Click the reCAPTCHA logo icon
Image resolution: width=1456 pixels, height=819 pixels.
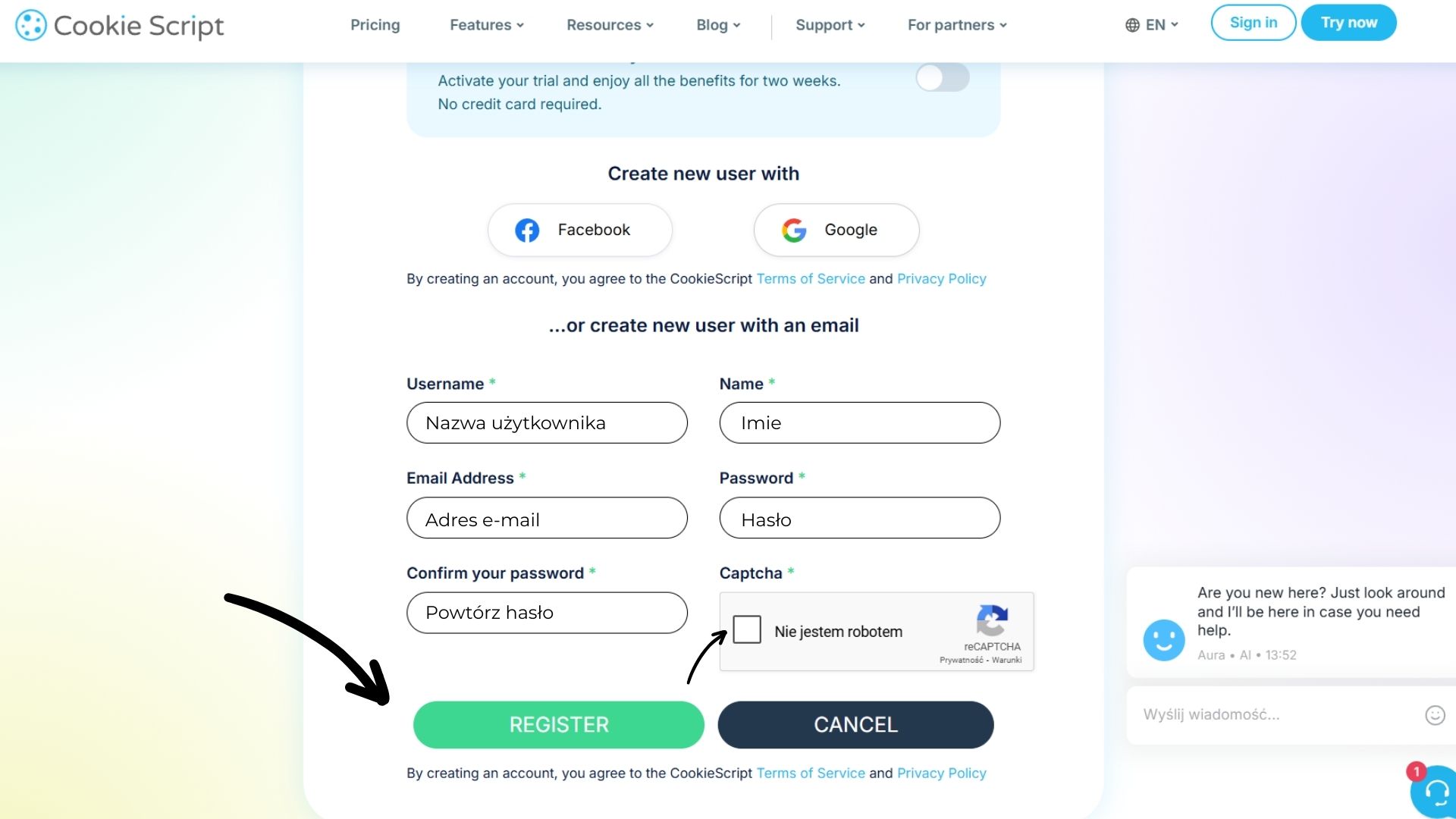coord(992,620)
